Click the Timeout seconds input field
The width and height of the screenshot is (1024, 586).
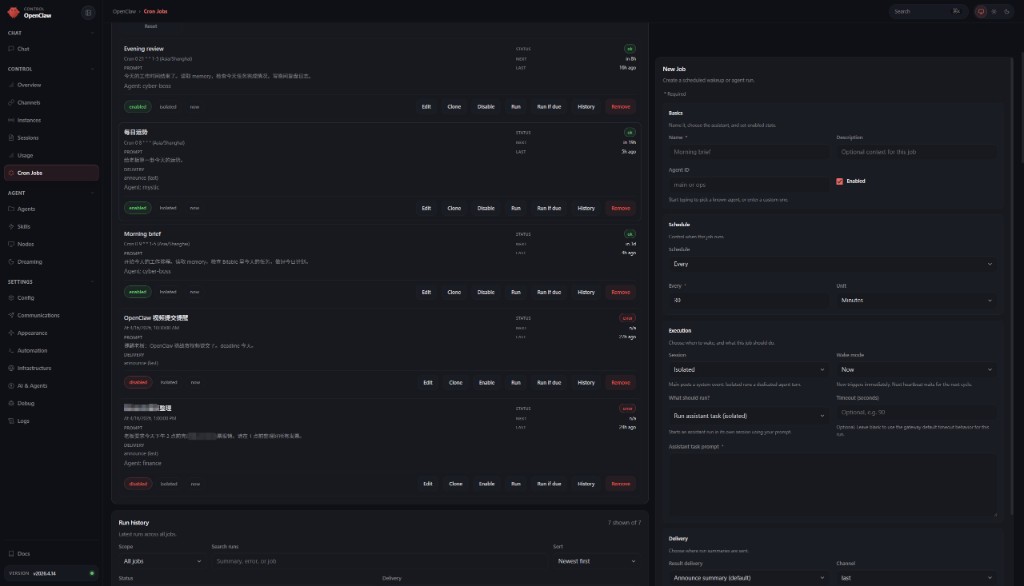click(x=916, y=413)
